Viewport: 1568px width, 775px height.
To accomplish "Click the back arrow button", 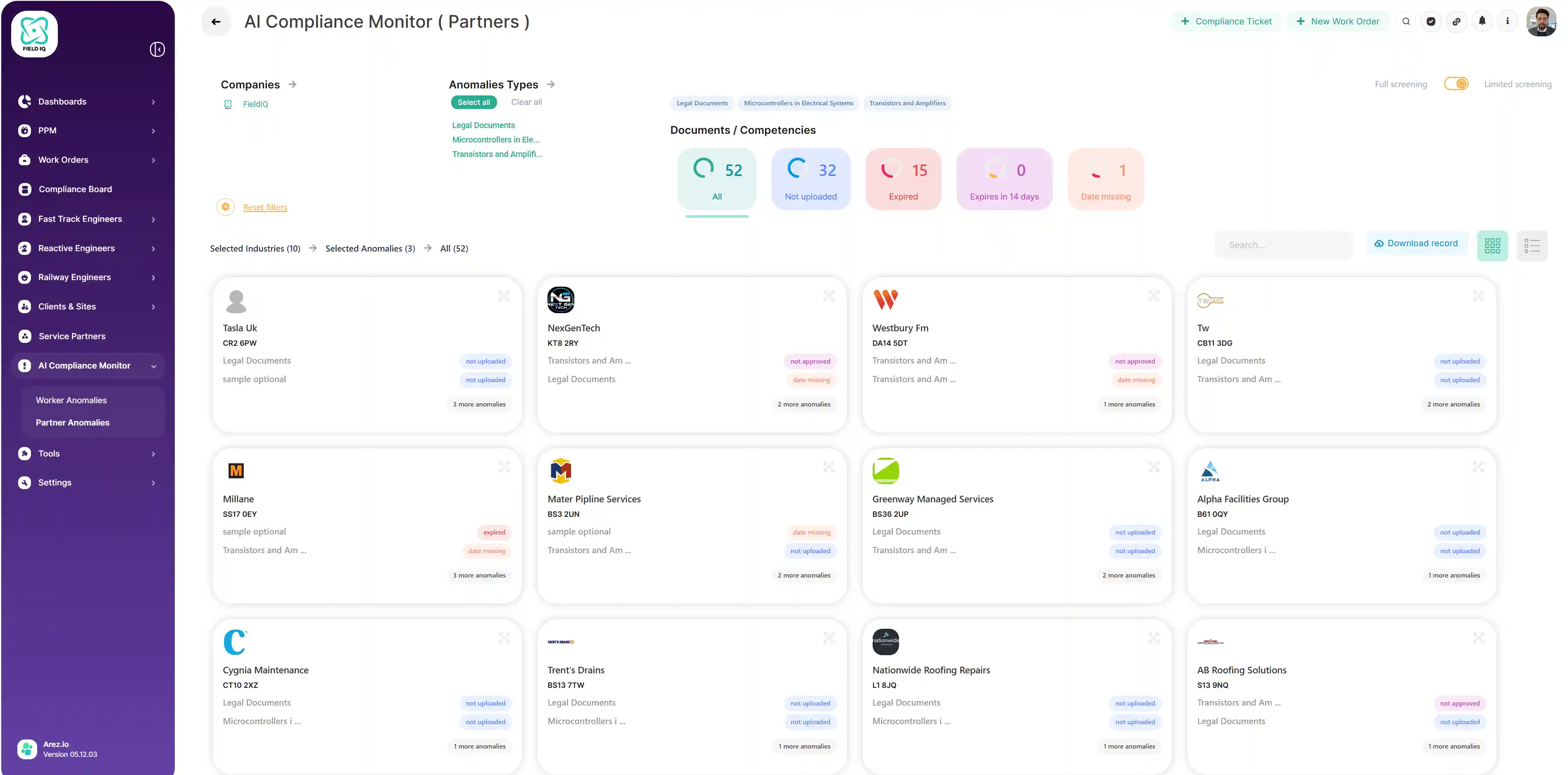I will pyautogui.click(x=216, y=22).
